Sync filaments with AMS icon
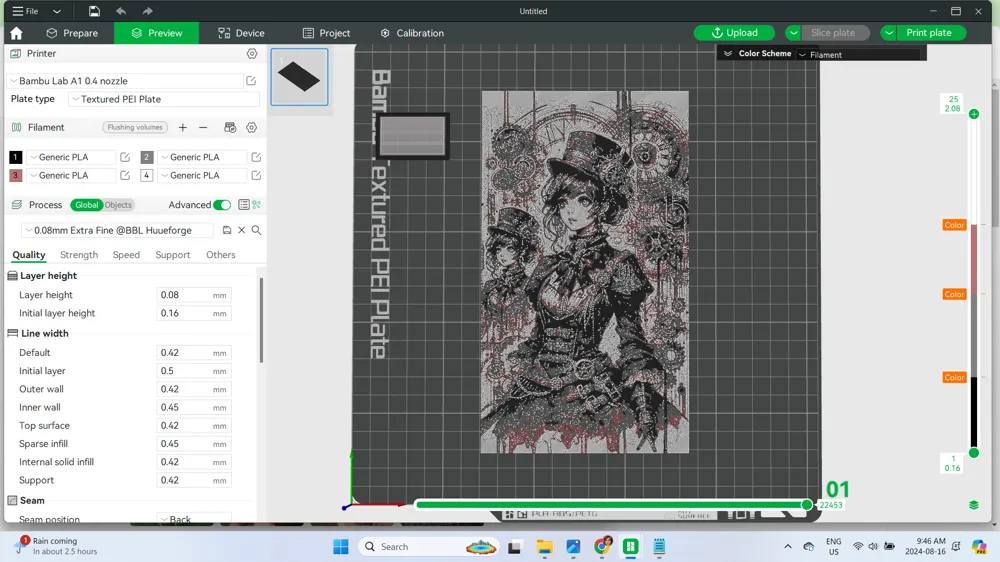Viewport: 1000px width, 562px height. [230, 128]
